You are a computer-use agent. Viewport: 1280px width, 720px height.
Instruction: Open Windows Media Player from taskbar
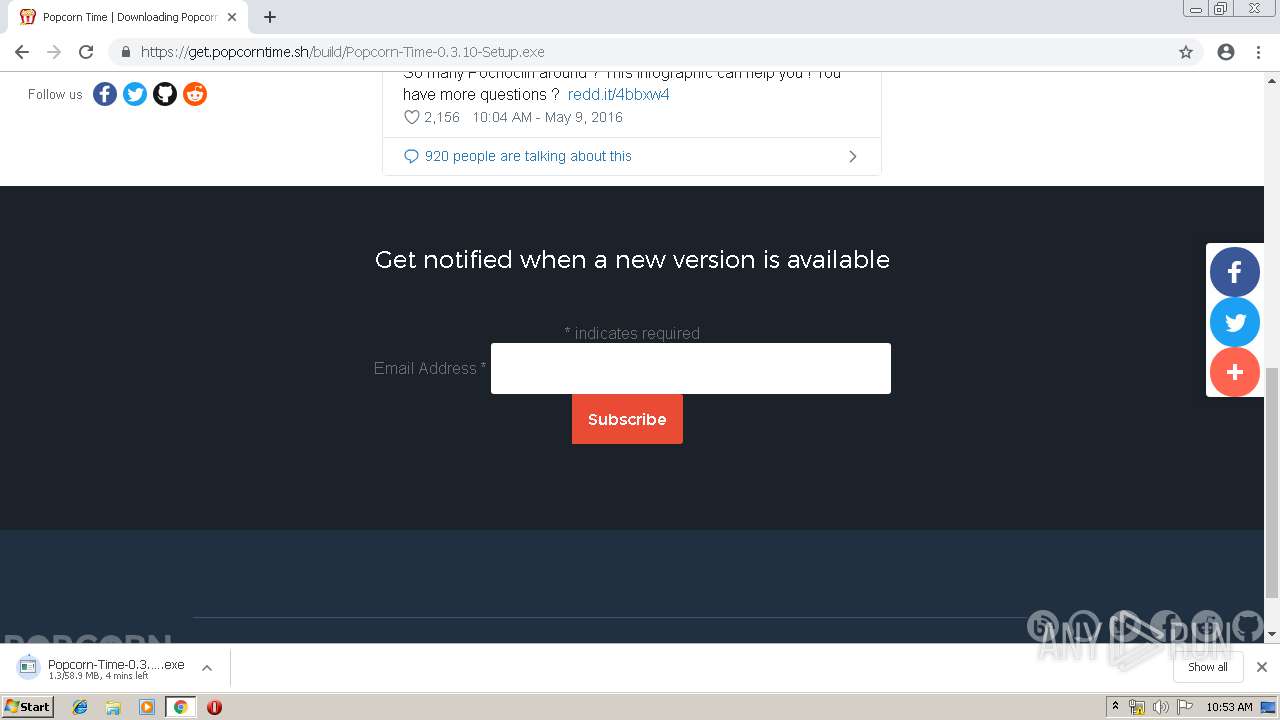point(147,707)
